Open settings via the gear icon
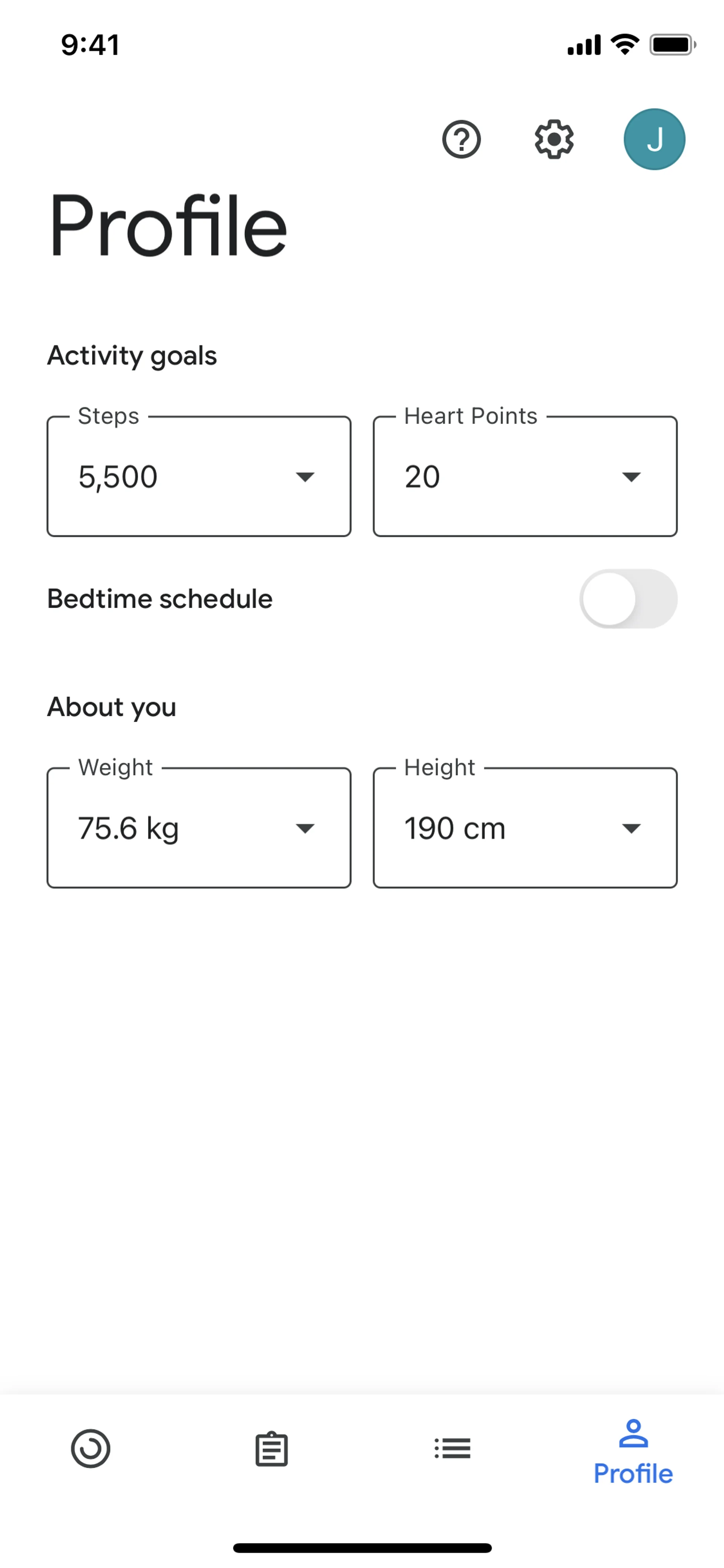 click(554, 140)
